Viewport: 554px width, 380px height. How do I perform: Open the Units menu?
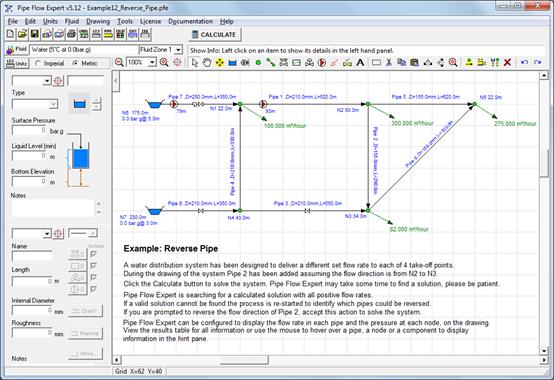click(50, 21)
